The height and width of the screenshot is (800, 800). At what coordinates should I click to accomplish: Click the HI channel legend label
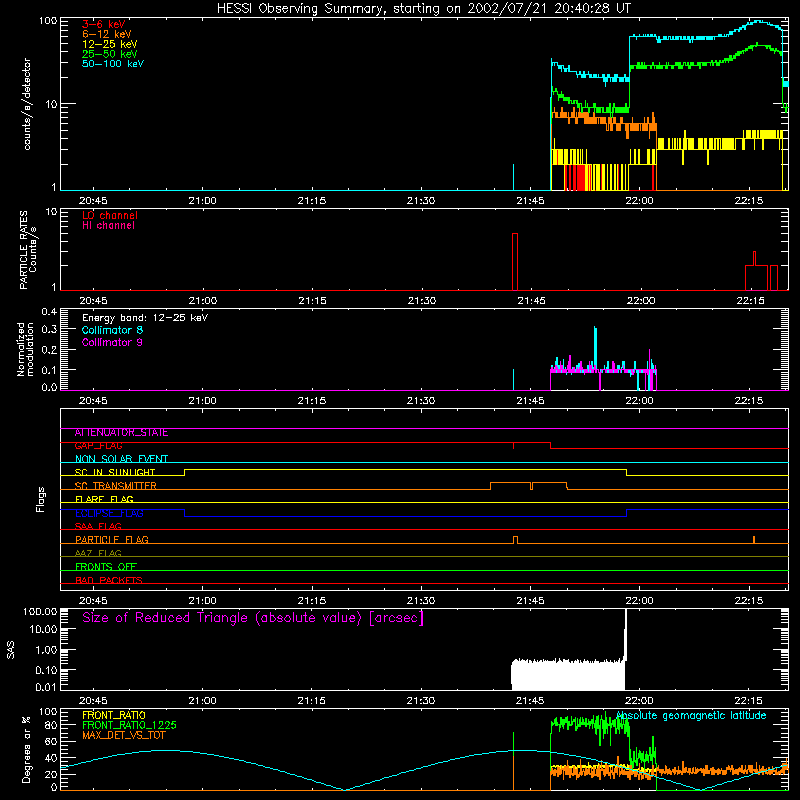(108, 226)
